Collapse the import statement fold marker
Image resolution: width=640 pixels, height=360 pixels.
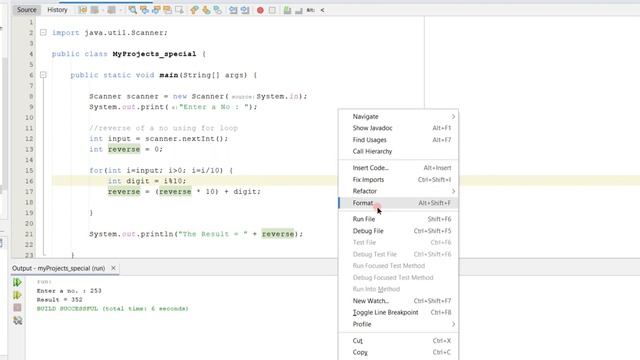coord(43,32)
